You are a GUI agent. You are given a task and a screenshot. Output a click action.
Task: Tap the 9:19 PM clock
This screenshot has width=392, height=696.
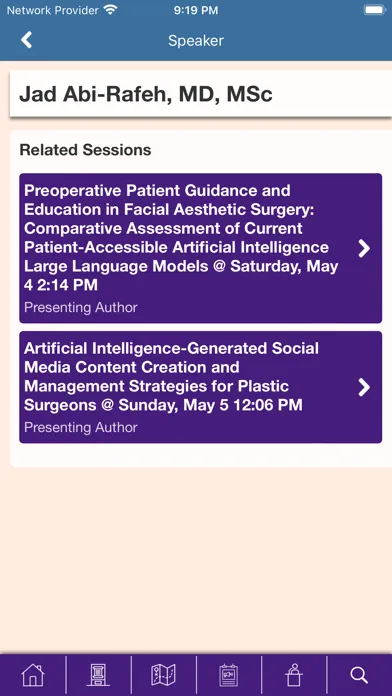196,10
